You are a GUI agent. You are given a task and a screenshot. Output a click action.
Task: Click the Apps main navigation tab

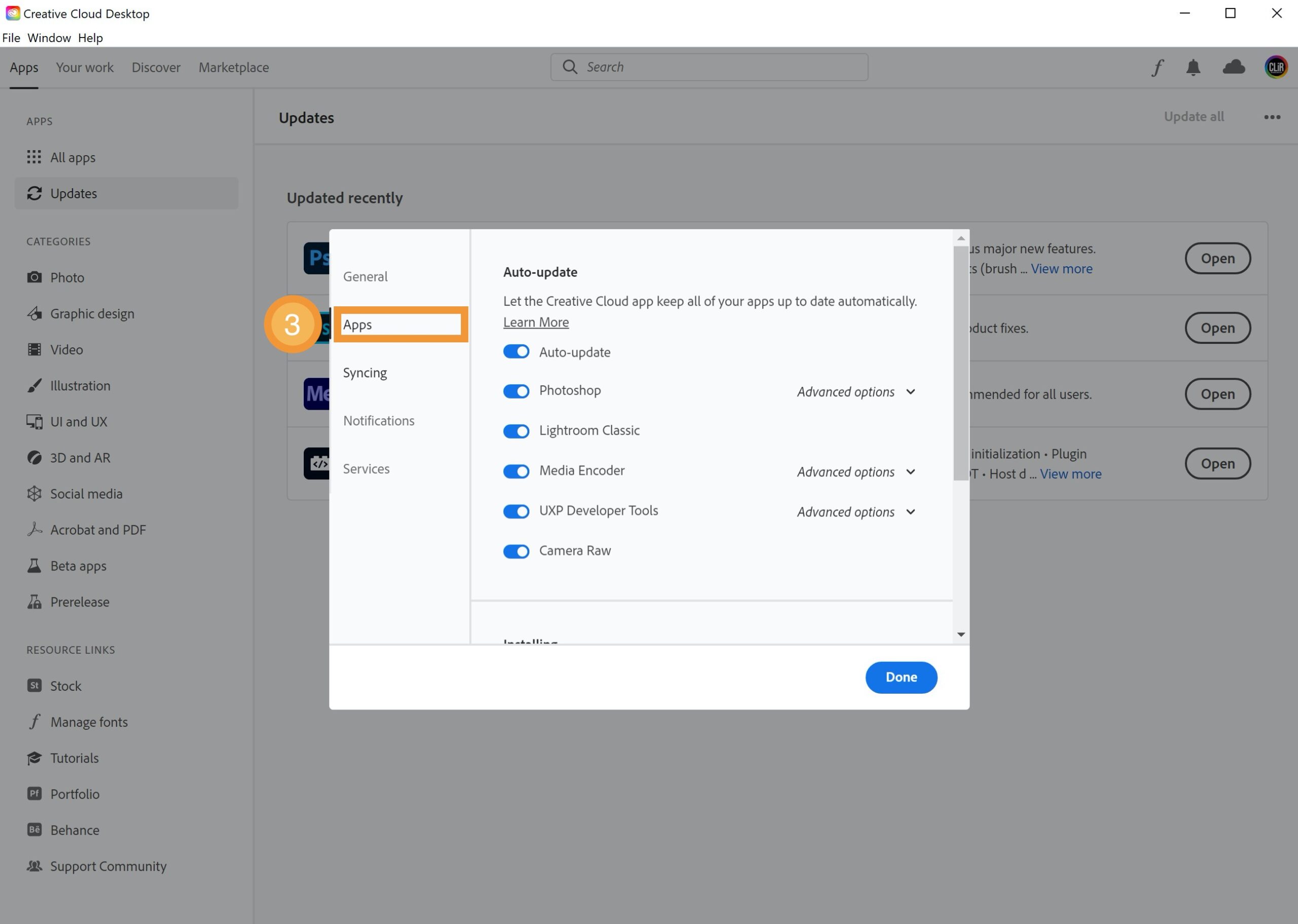24,67
